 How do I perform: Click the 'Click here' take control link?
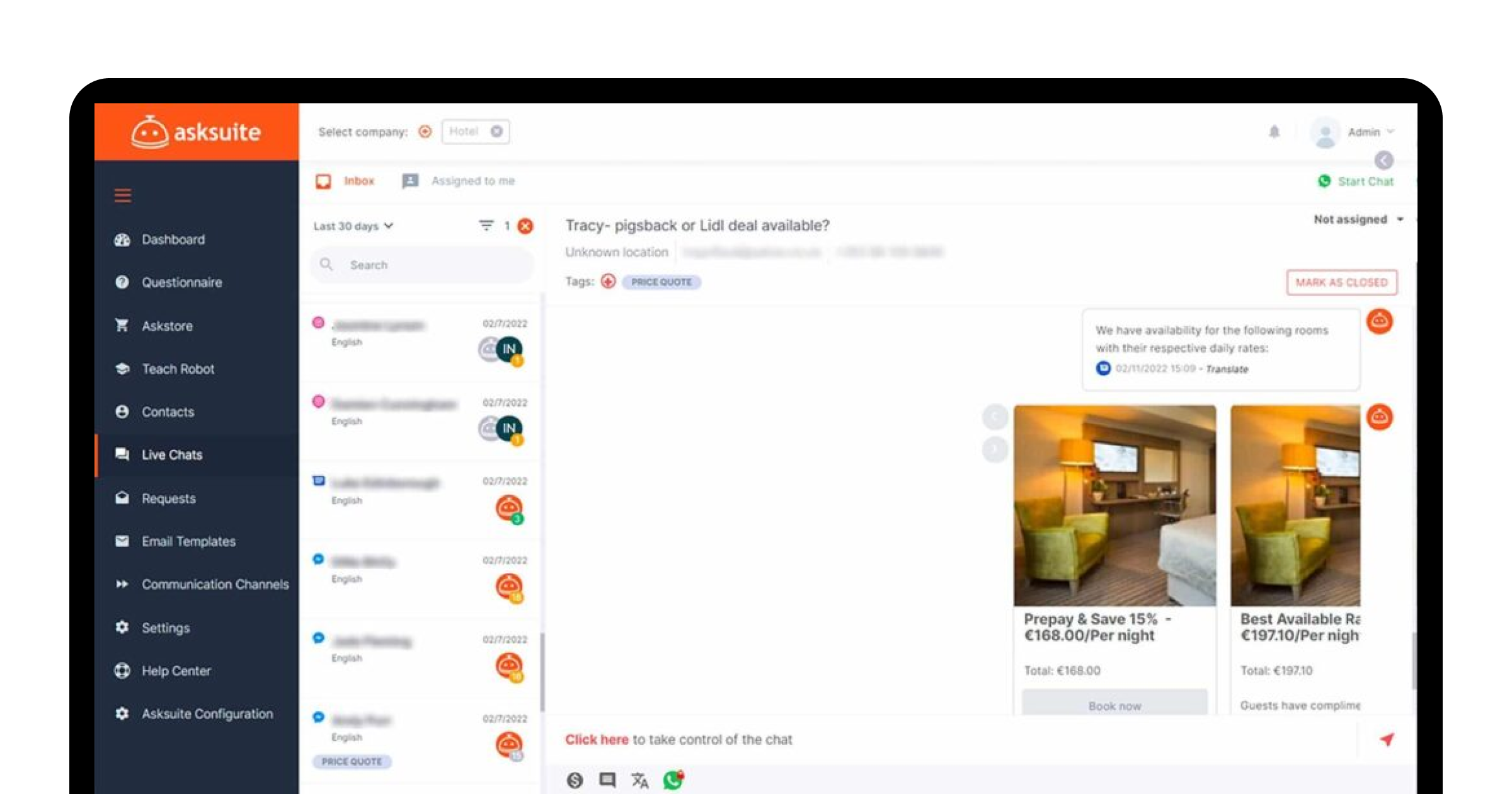coord(596,740)
